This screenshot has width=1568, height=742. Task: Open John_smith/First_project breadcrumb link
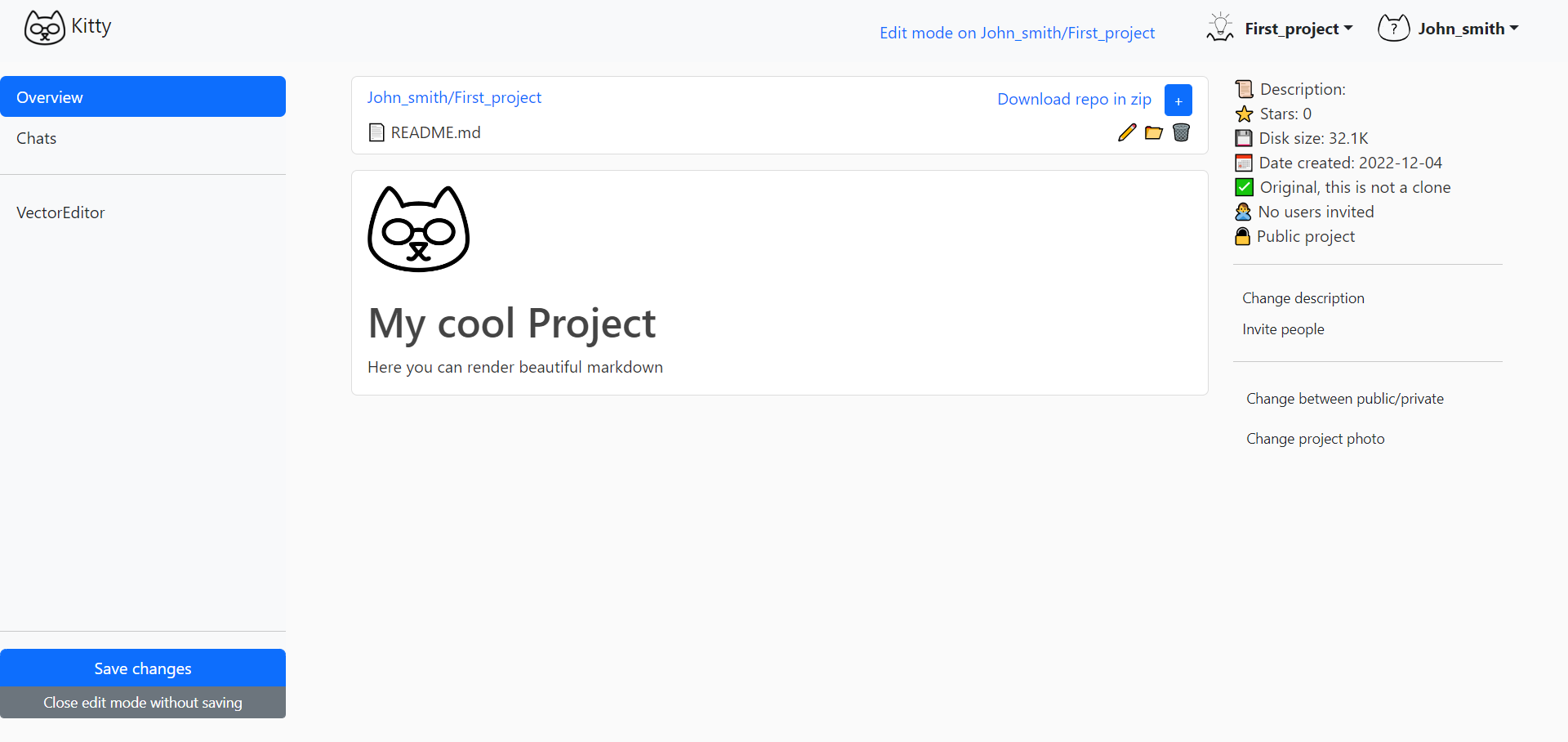[454, 97]
